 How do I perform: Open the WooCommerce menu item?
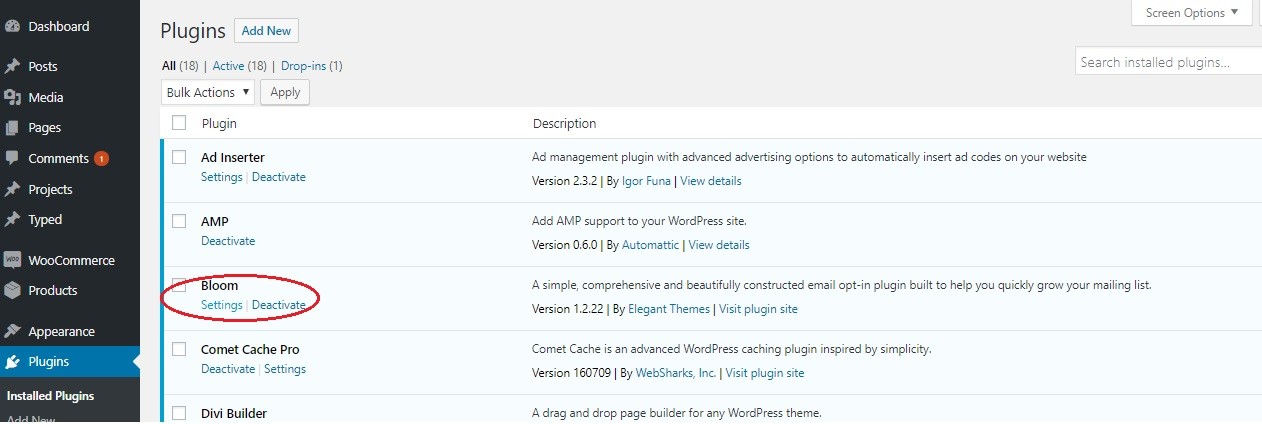(71, 260)
